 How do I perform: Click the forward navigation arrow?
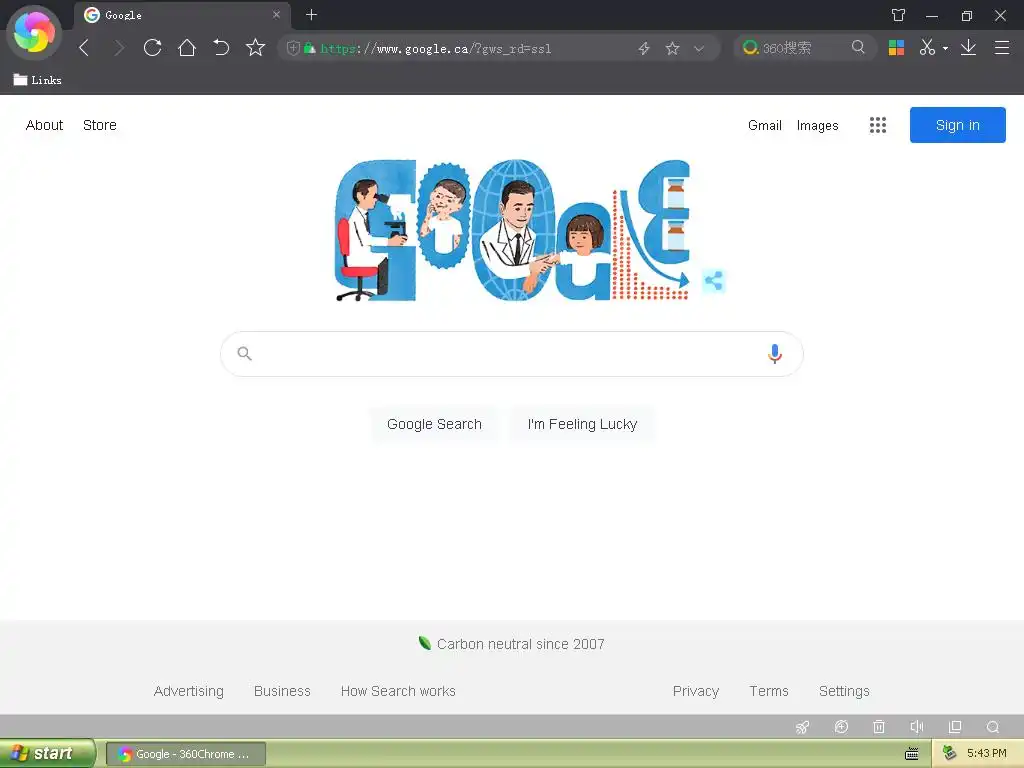119,48
